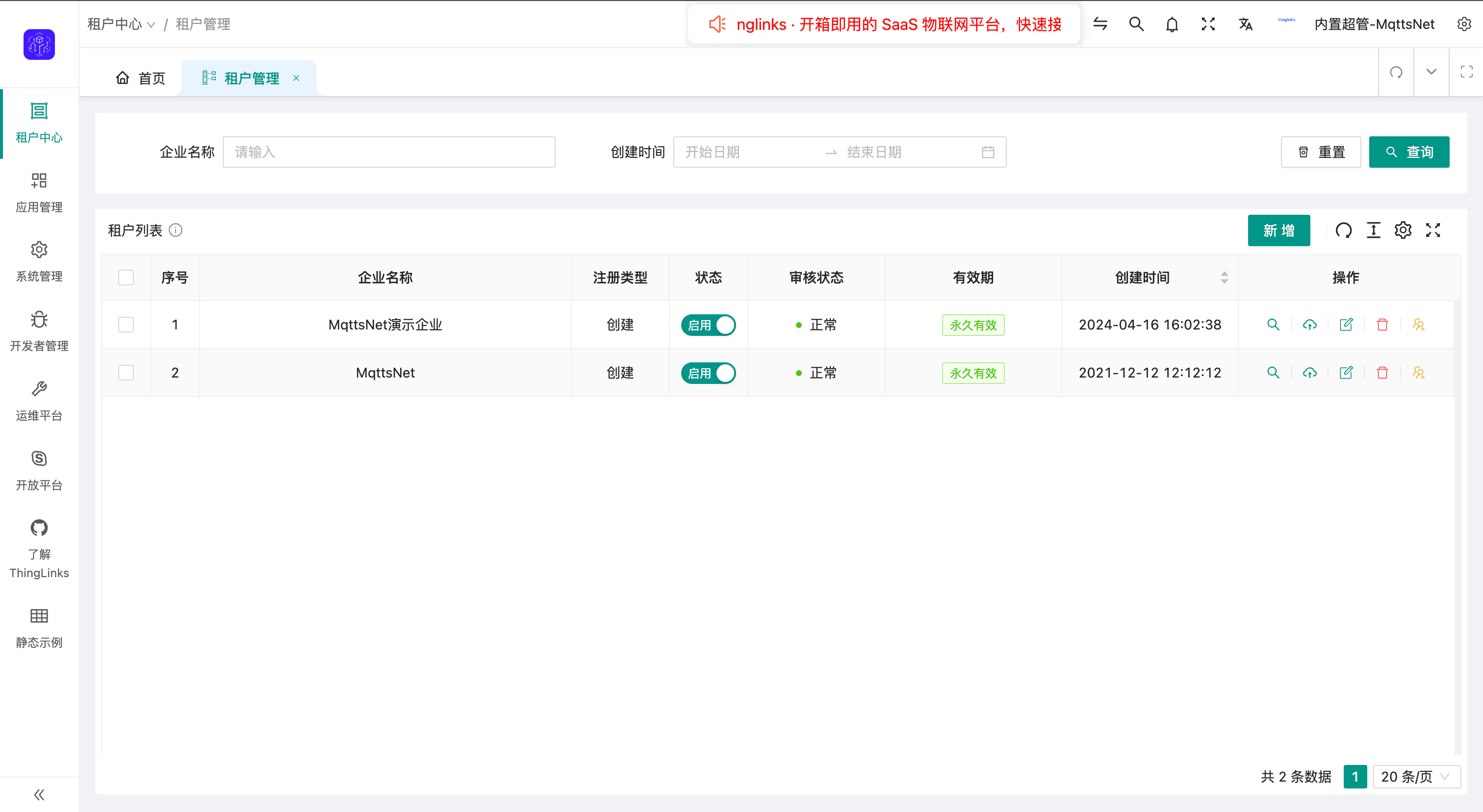
Task: View details of row 2 MqttsNet
Action: 1273,372
